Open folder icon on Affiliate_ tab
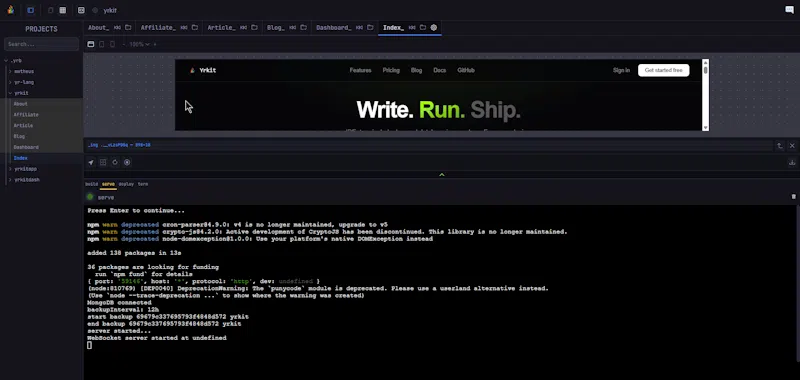Image resolution: width=800 pixels, height=380 pixels. [x=195, y=28]
